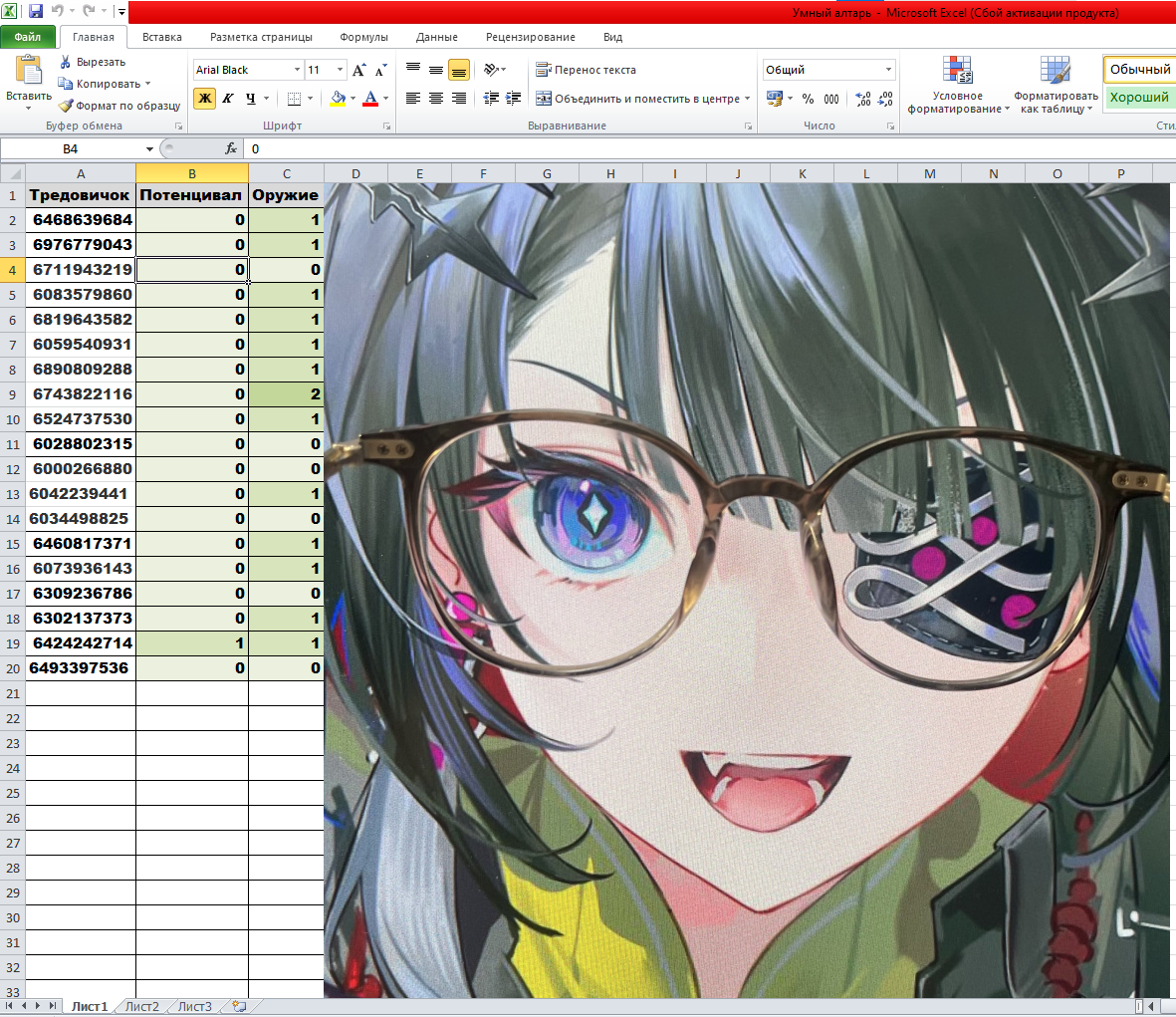This screenshot has height=1017, width=1176.
Task: Click into the formula bar input
Action: coord(709,149)
